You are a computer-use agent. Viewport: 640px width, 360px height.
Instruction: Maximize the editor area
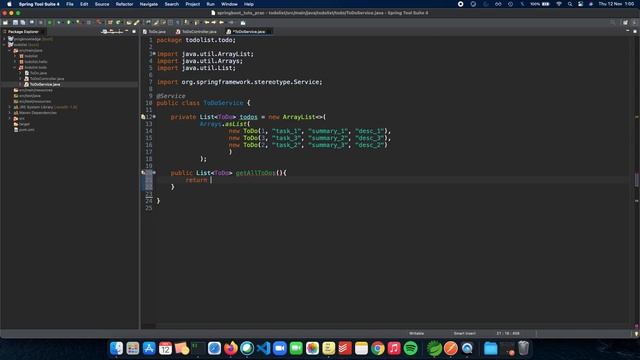point(635,31)
